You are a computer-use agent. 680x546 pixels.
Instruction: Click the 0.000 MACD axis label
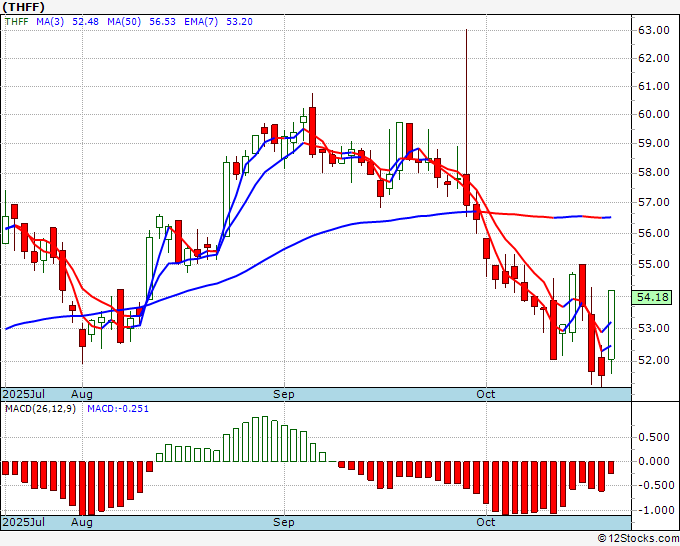pos(654,461)
